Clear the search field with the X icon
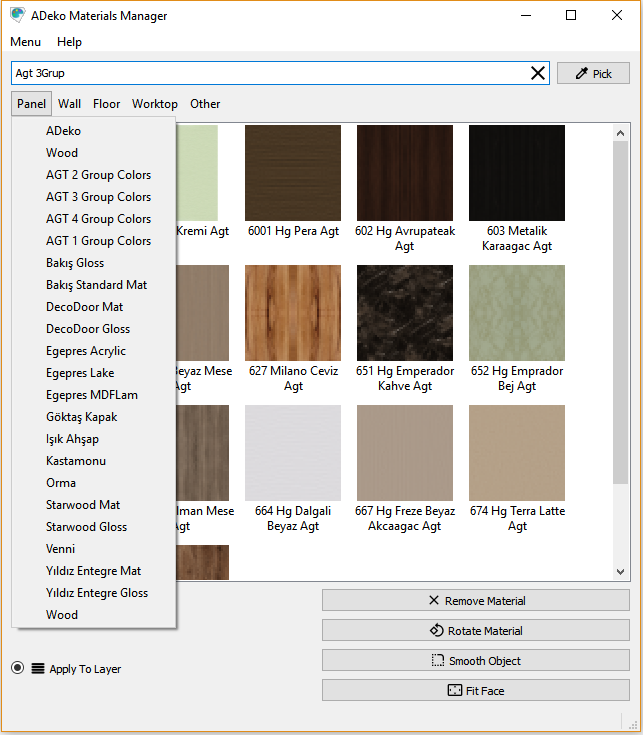The width and height of the screenshot is (643, 735). [x=538, y=73]
